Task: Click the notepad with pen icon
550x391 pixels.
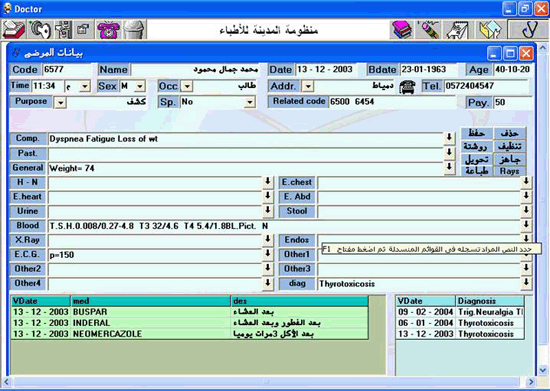Action: 457,30
